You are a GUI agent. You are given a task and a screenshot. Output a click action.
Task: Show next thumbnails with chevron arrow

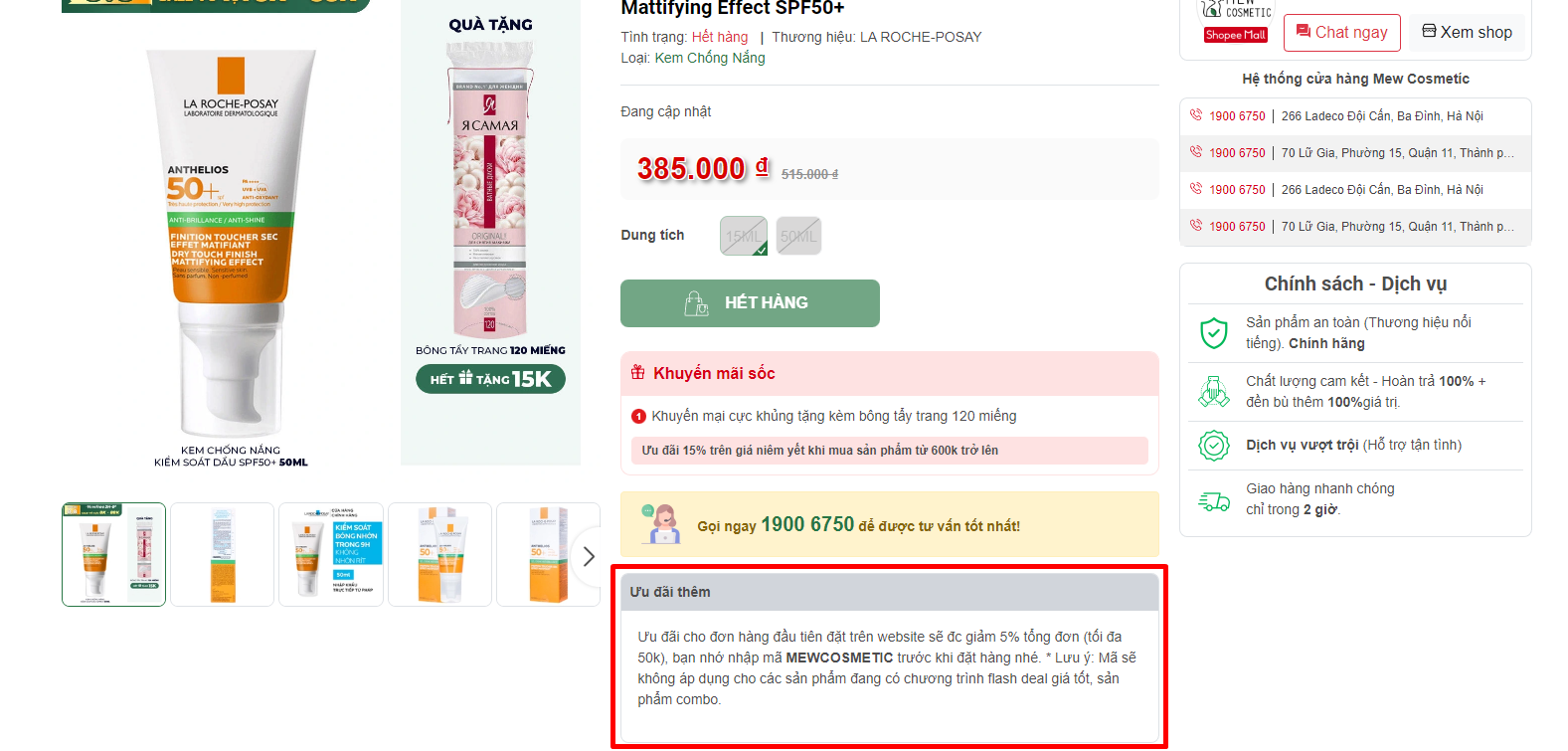[589, 556]
